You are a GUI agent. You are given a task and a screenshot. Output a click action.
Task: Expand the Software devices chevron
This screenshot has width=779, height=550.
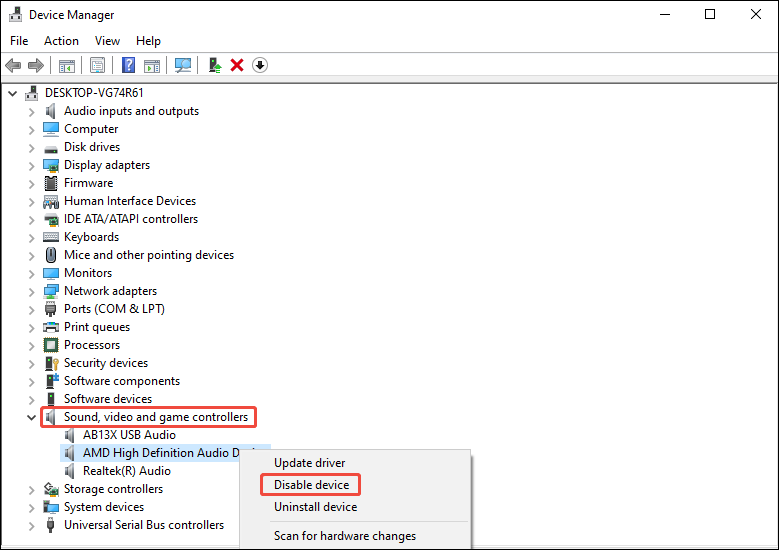pos(31,399)
